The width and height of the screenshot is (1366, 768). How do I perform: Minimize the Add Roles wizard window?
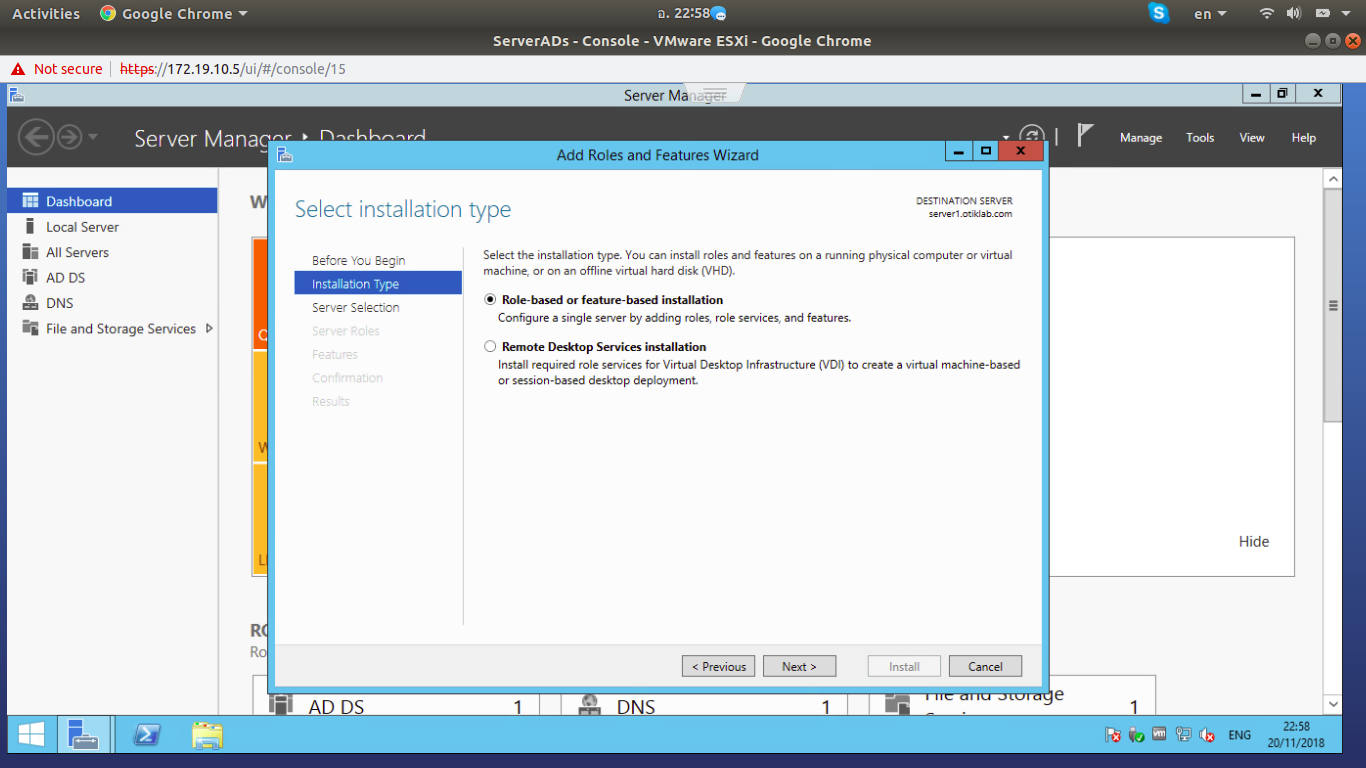pyautogui.click(x=959, y=151)
